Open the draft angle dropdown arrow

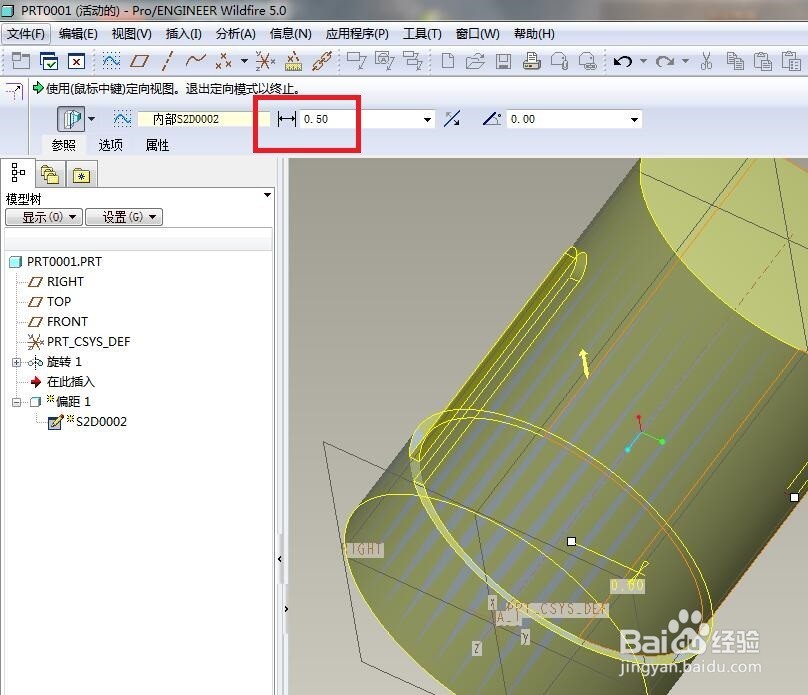[x=634, y=120]
